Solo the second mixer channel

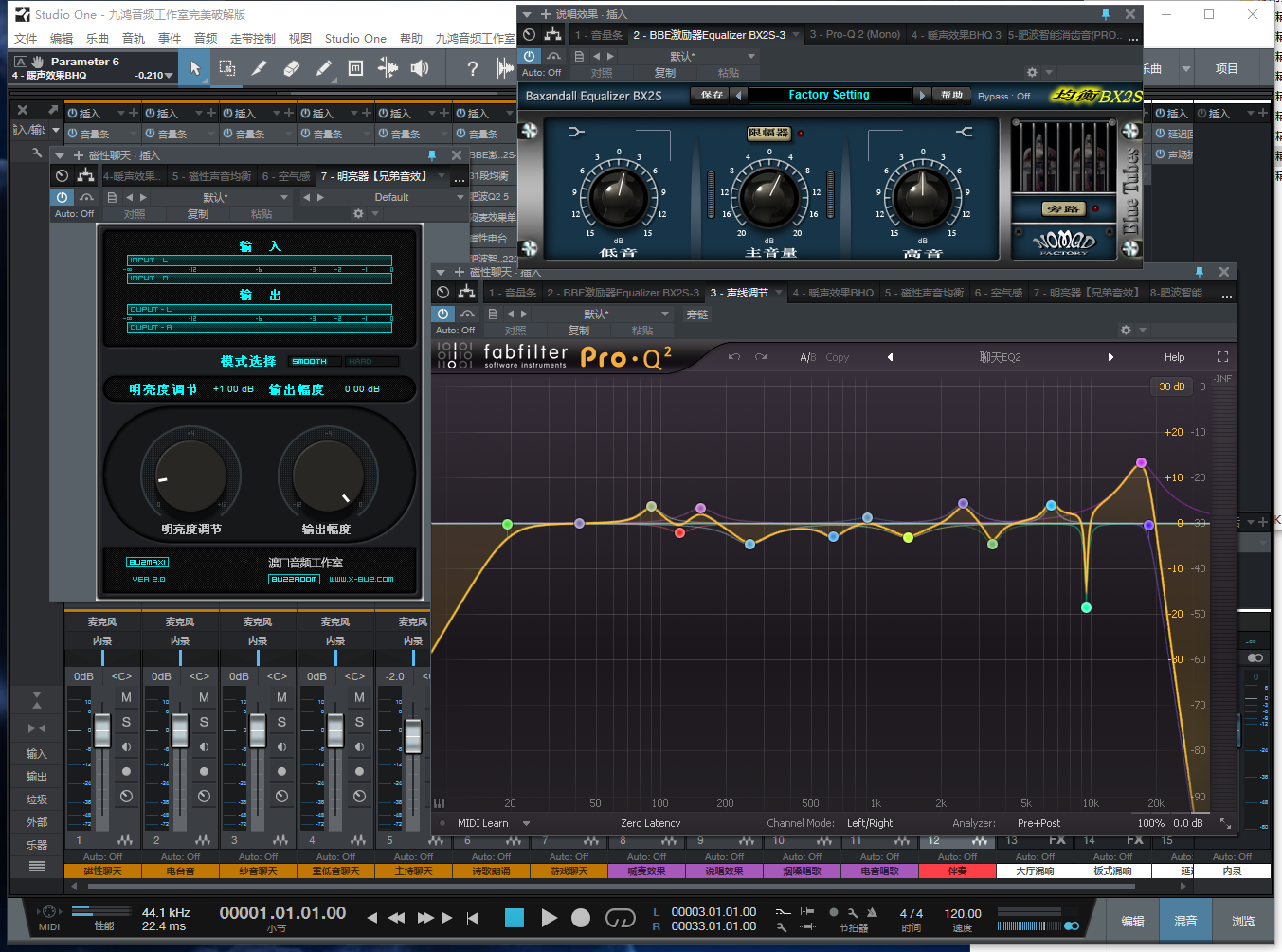point(204,722)
